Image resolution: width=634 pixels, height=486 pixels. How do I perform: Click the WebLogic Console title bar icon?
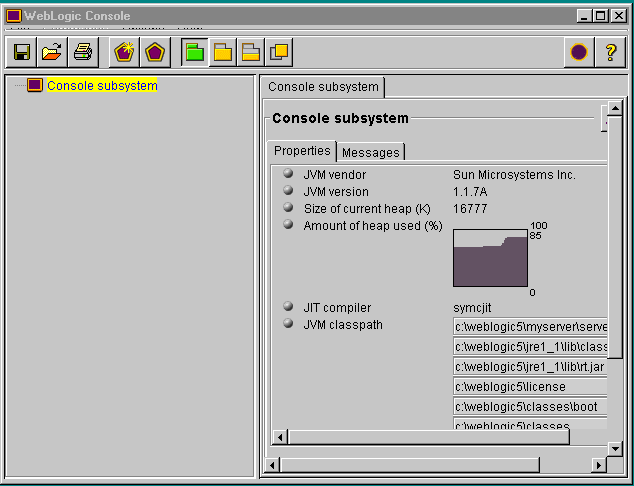tap(14, 16)
